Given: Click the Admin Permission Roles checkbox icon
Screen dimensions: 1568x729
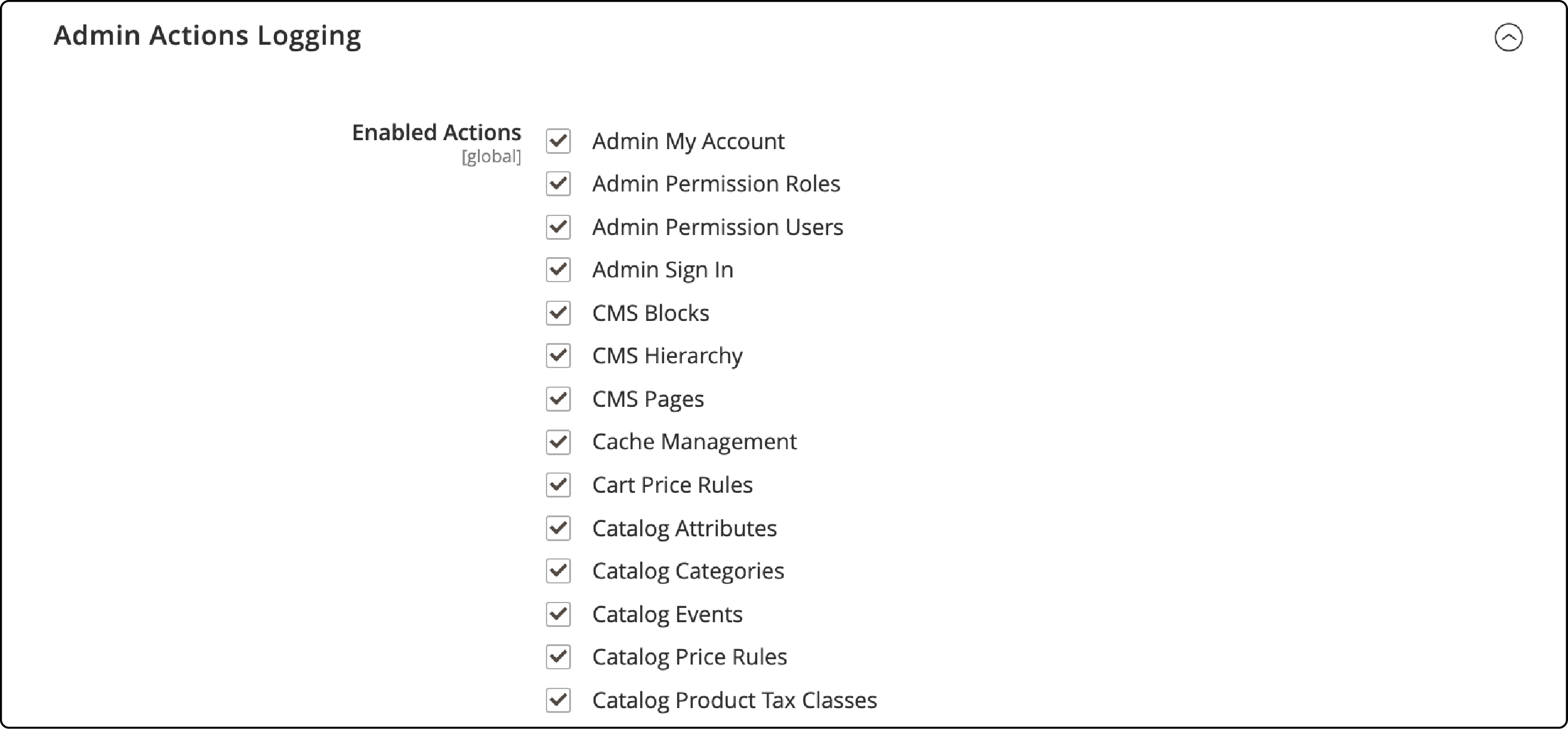Looking at the screenshot, I should (556, 184).
